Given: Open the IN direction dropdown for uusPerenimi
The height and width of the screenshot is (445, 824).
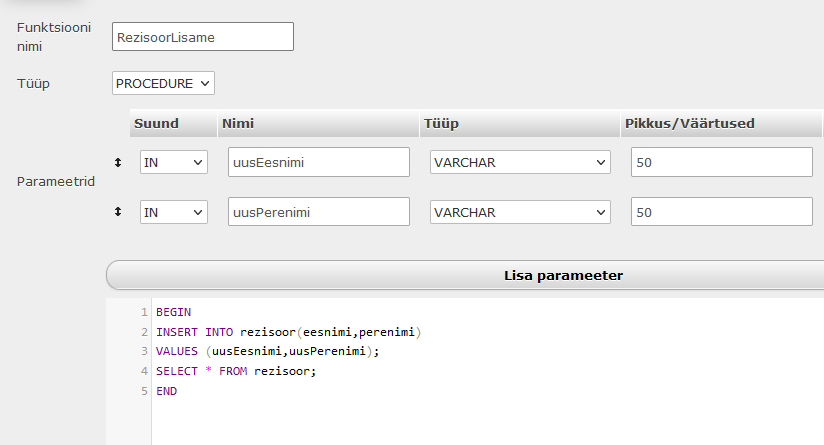Looking at the screenshot, I should (173, 212).
